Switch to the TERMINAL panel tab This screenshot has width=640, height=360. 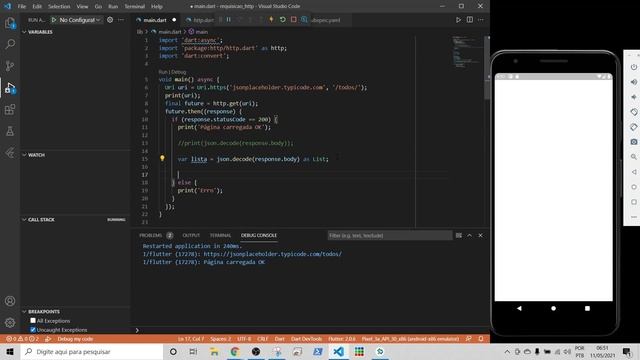coord(220,236)
